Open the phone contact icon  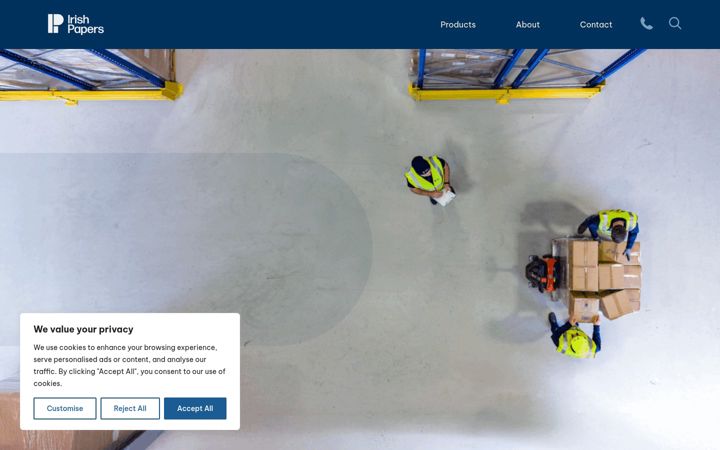[646, 23]
